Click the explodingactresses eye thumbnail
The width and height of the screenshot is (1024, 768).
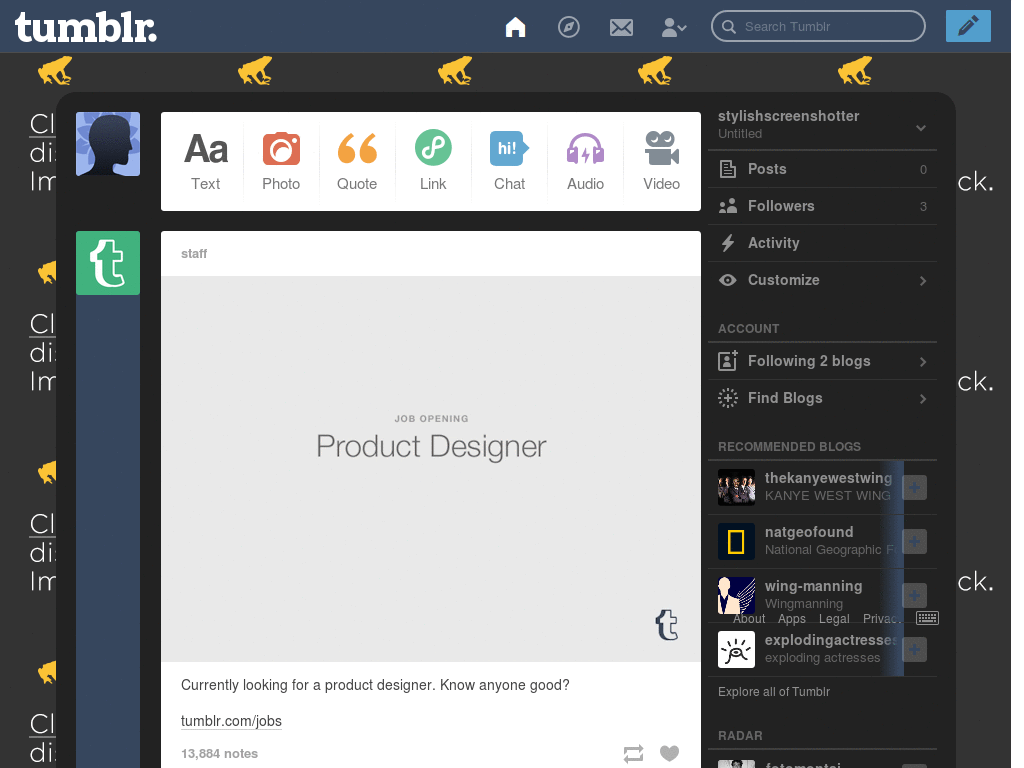click(x=736, y=650)
